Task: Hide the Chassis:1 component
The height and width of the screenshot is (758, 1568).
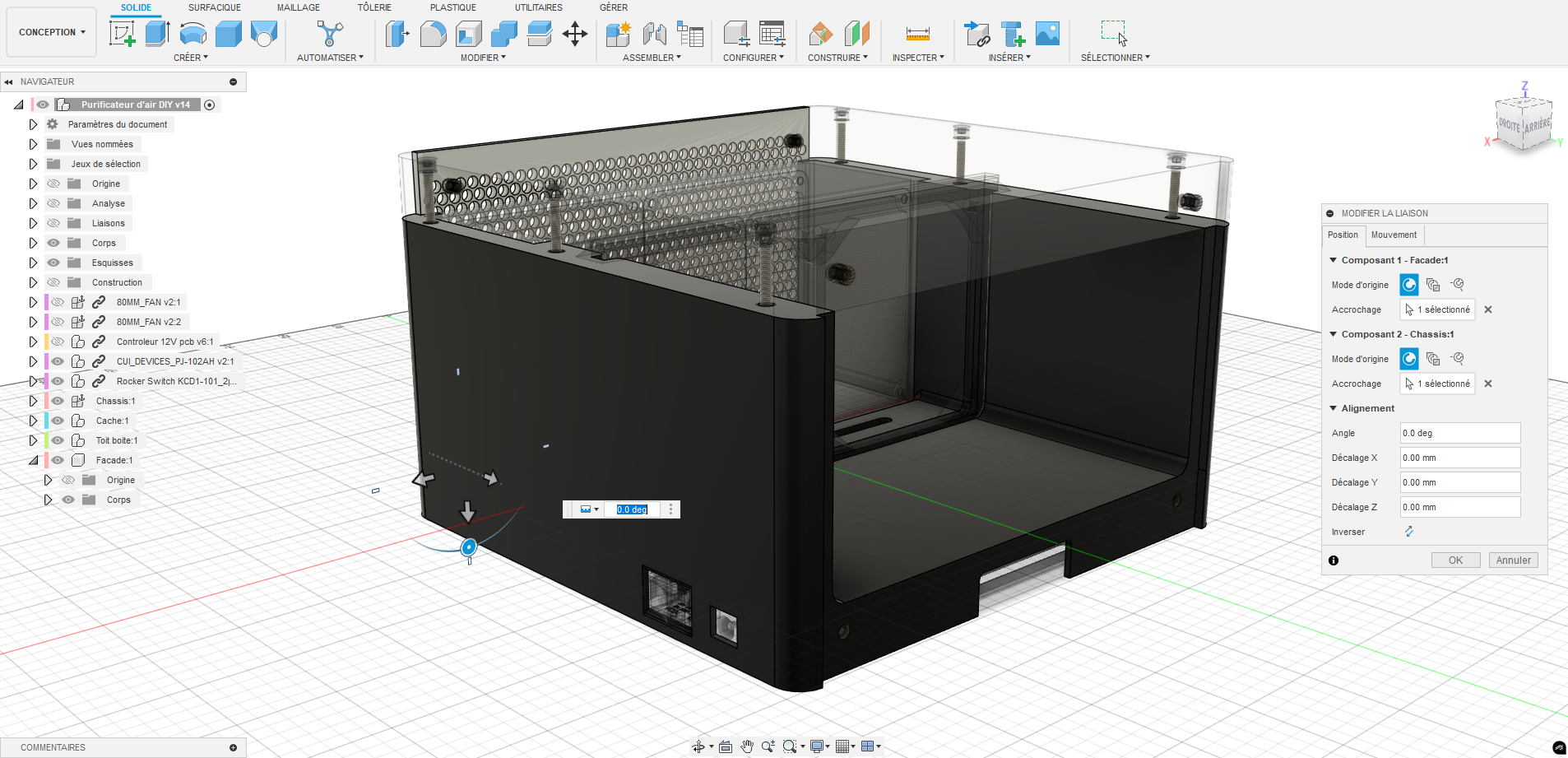Action: click(58, 401)
